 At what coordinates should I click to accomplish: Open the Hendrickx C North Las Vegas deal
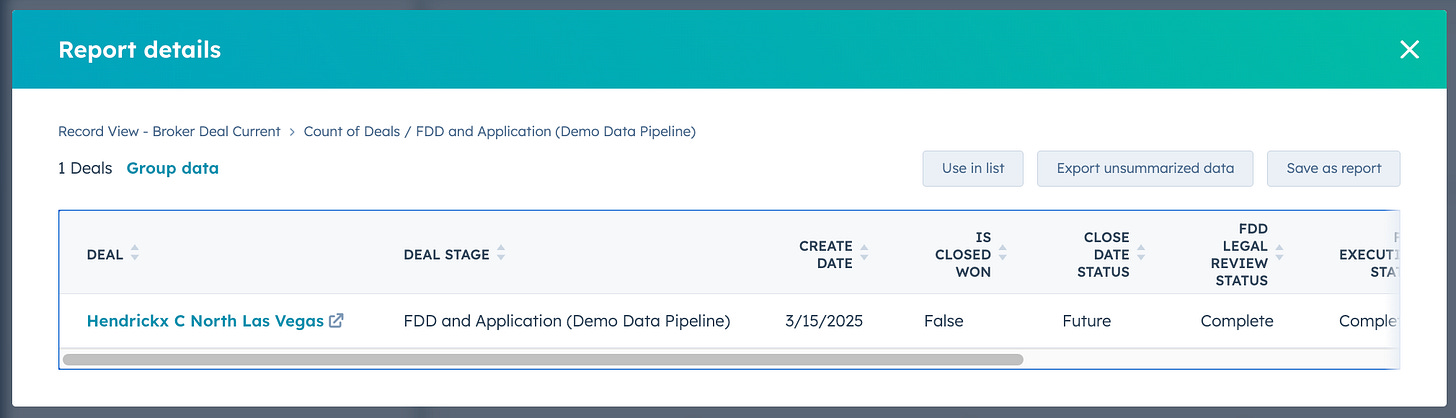205,321
